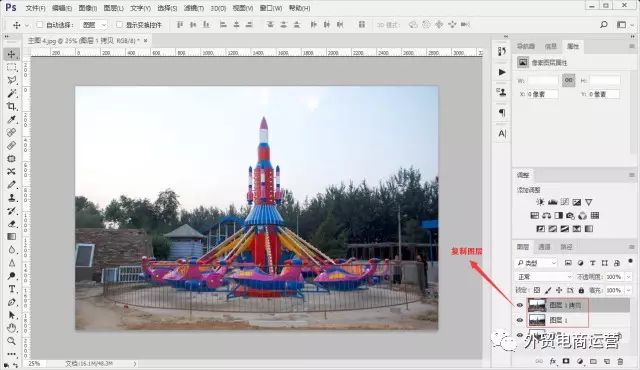Open the auto-select 图层 dropdown
Image resolution: width=640 pixels, height=370 pixels.
[93, 25]
